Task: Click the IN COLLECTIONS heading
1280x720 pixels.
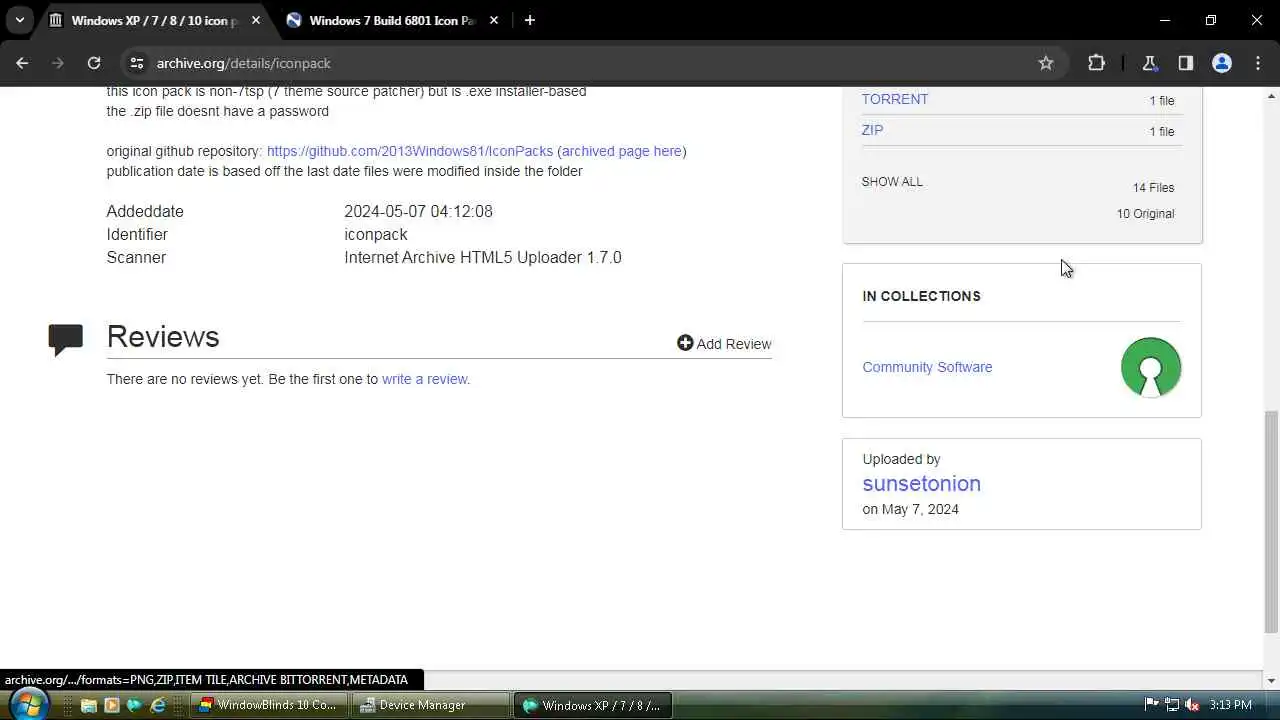Action: [921, 296]
